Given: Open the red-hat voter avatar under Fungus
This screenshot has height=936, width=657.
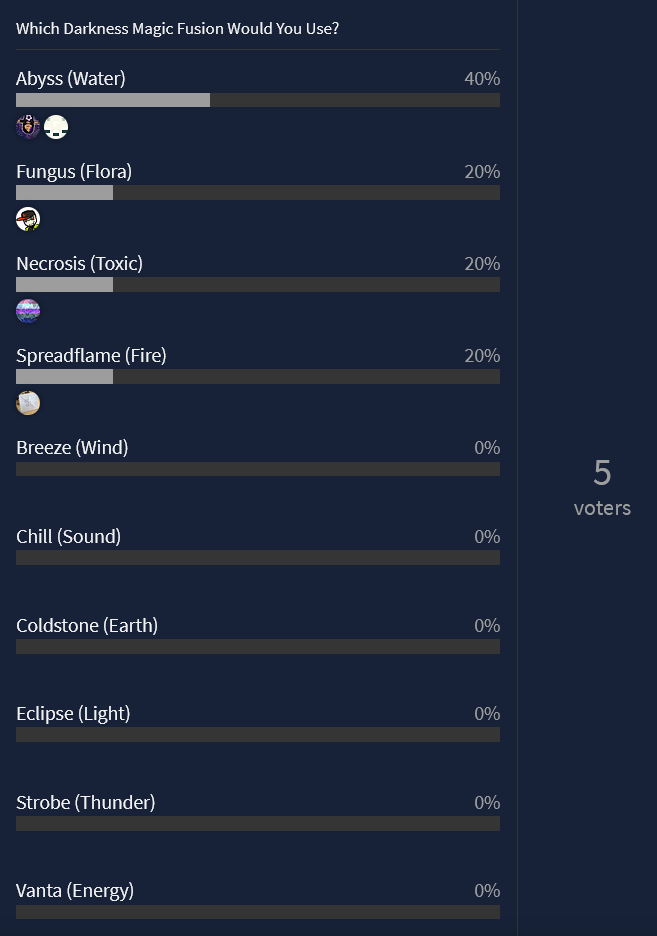Looking at the screenshot, I should [x=28, y=219].
